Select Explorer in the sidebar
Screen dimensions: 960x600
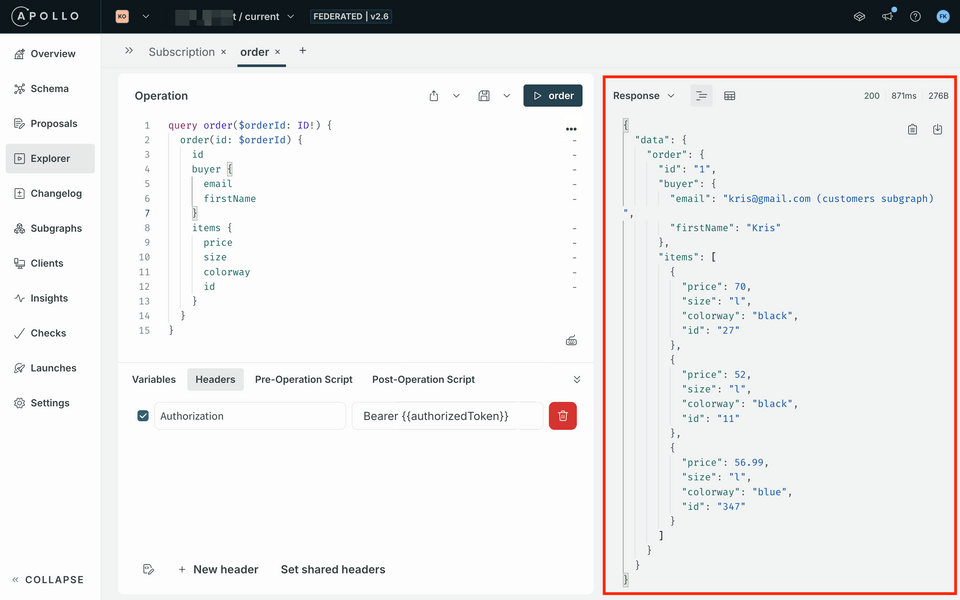pyautogui.click(x=50, y=159)
